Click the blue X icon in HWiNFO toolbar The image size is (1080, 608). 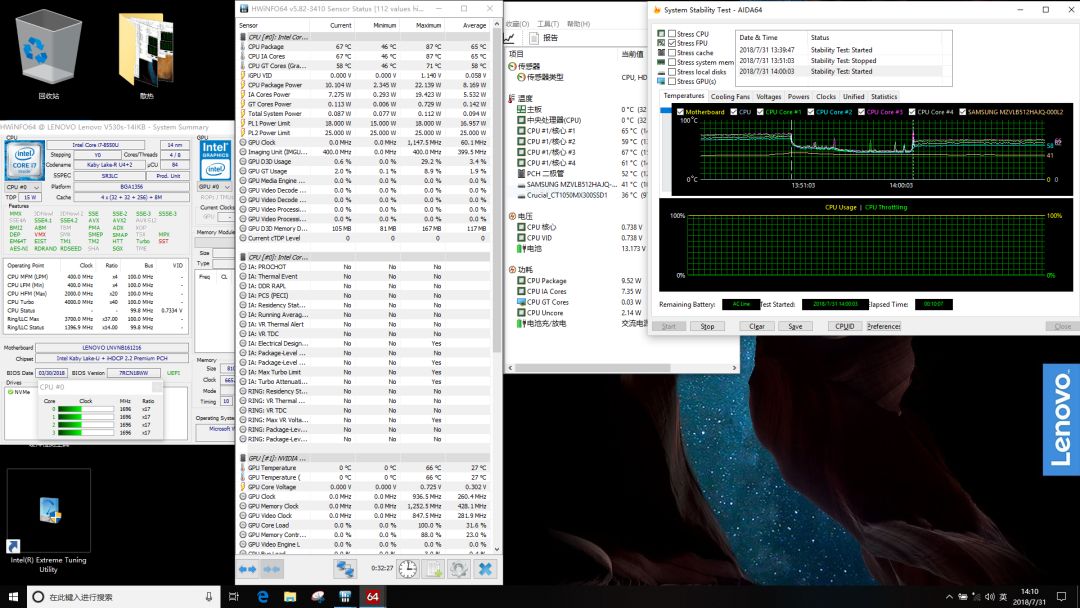pyautogui.click(x=485, y=569)
